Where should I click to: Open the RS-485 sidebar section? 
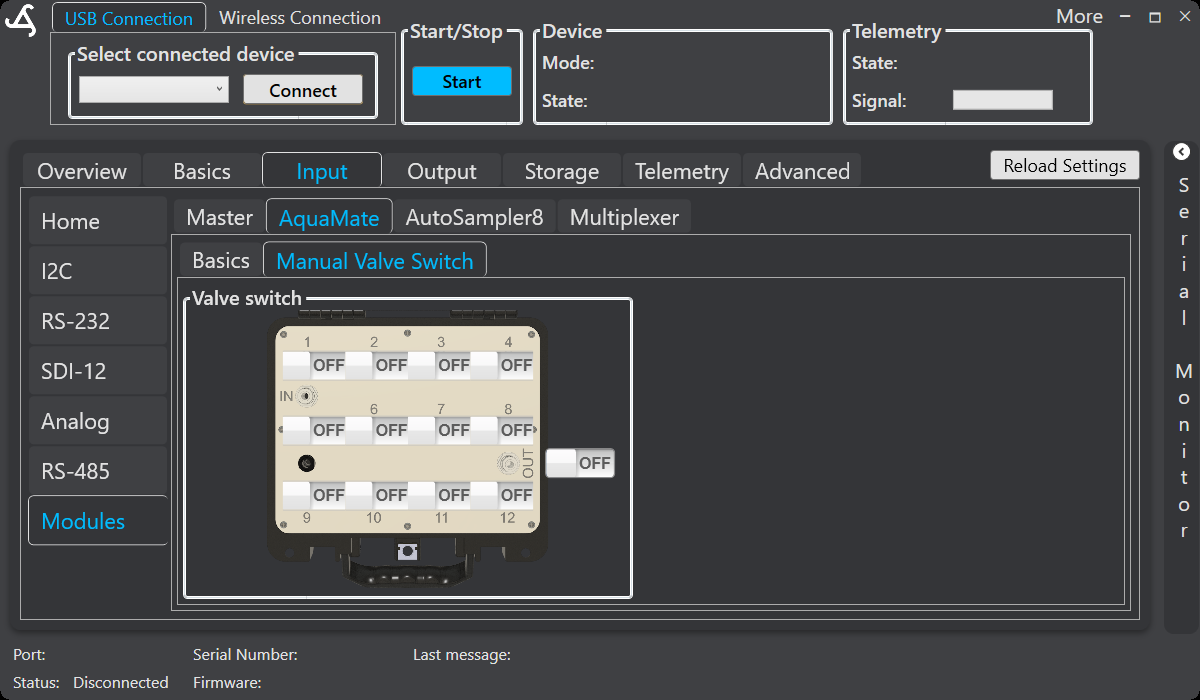pyautogui.click(x=97, y=471)
